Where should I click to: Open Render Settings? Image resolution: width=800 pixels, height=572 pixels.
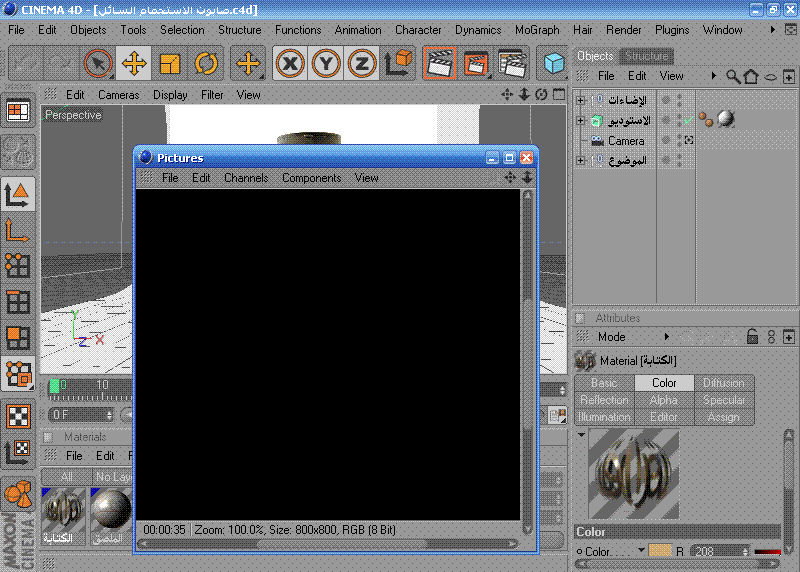[512, 64]
